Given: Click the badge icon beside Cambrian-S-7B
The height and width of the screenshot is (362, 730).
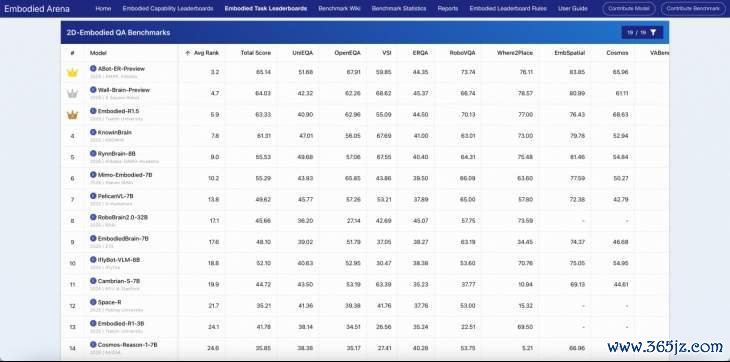Looking at the screenshot, I should [93, 281].
